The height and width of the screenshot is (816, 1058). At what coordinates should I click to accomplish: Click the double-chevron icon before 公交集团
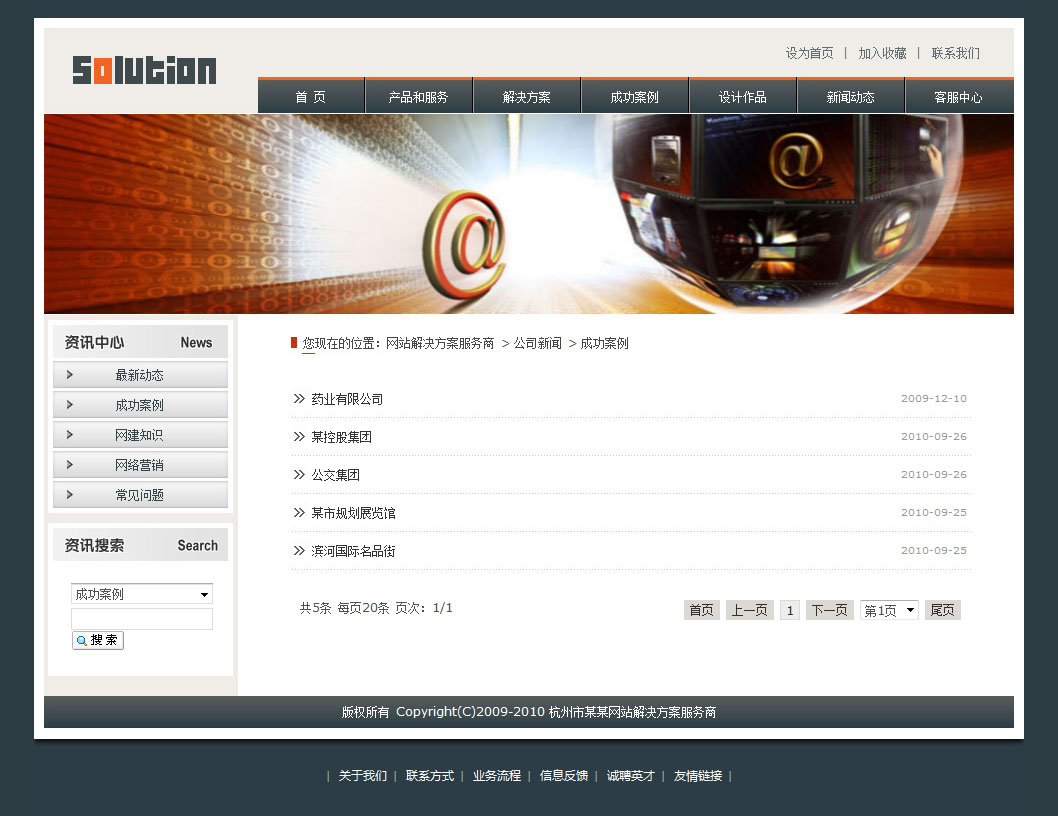tap(299, 475)
